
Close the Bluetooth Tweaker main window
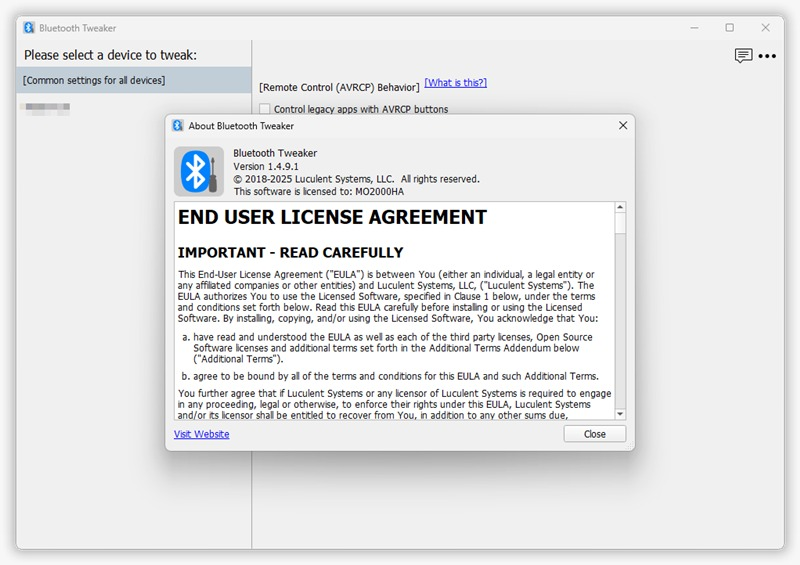tap(766, 27)
